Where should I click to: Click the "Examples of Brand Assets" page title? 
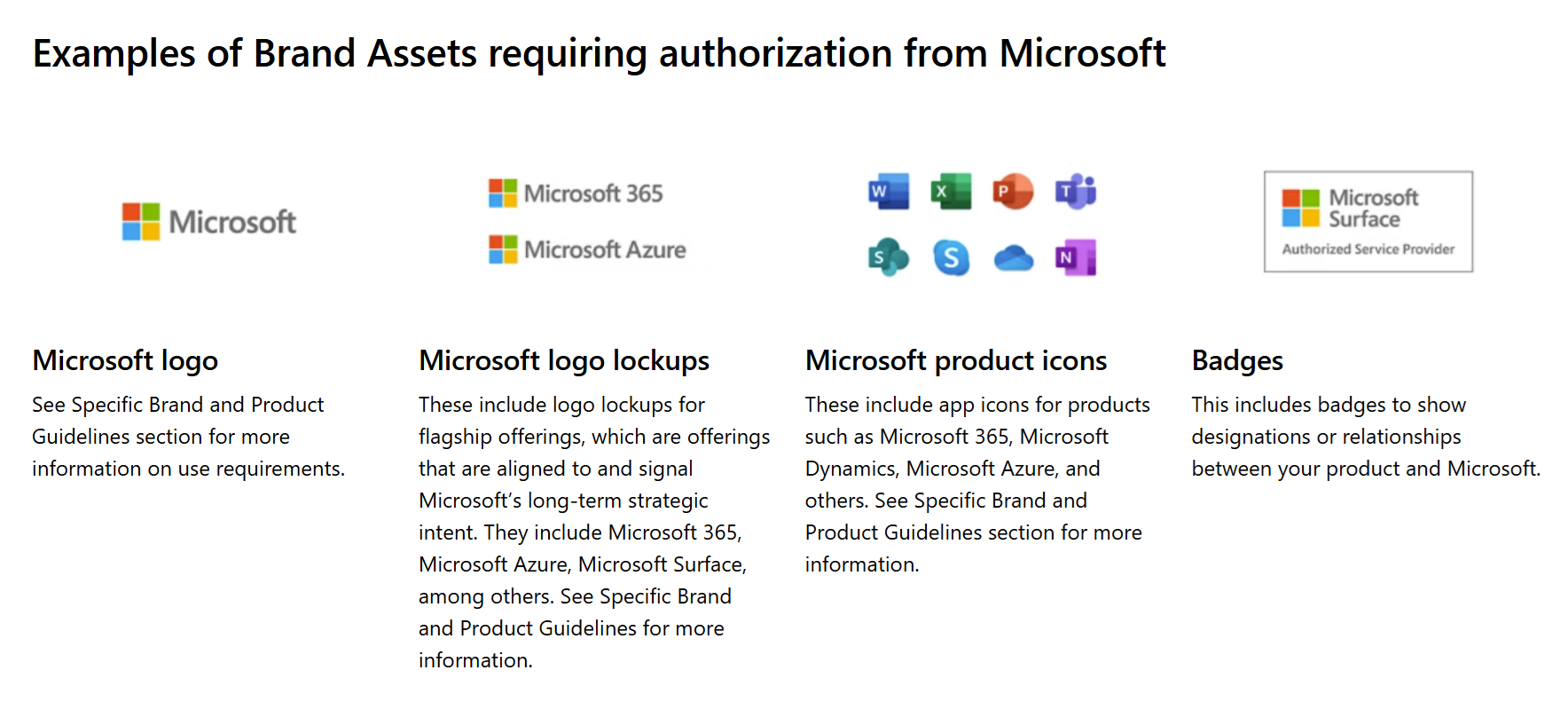[599, 53]
